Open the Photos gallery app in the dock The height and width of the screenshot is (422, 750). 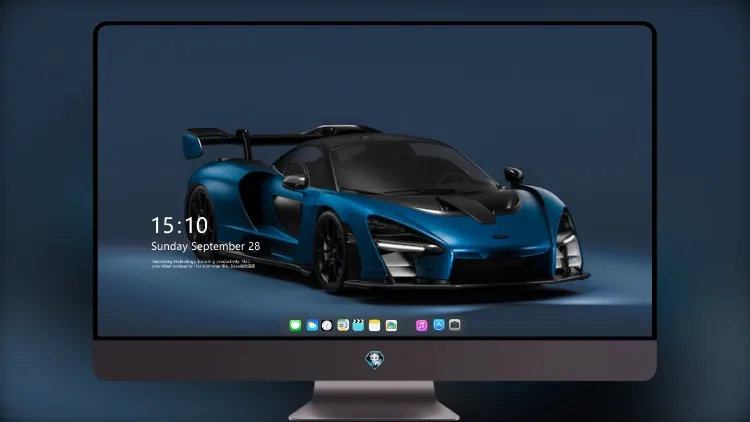coord(391,325)
